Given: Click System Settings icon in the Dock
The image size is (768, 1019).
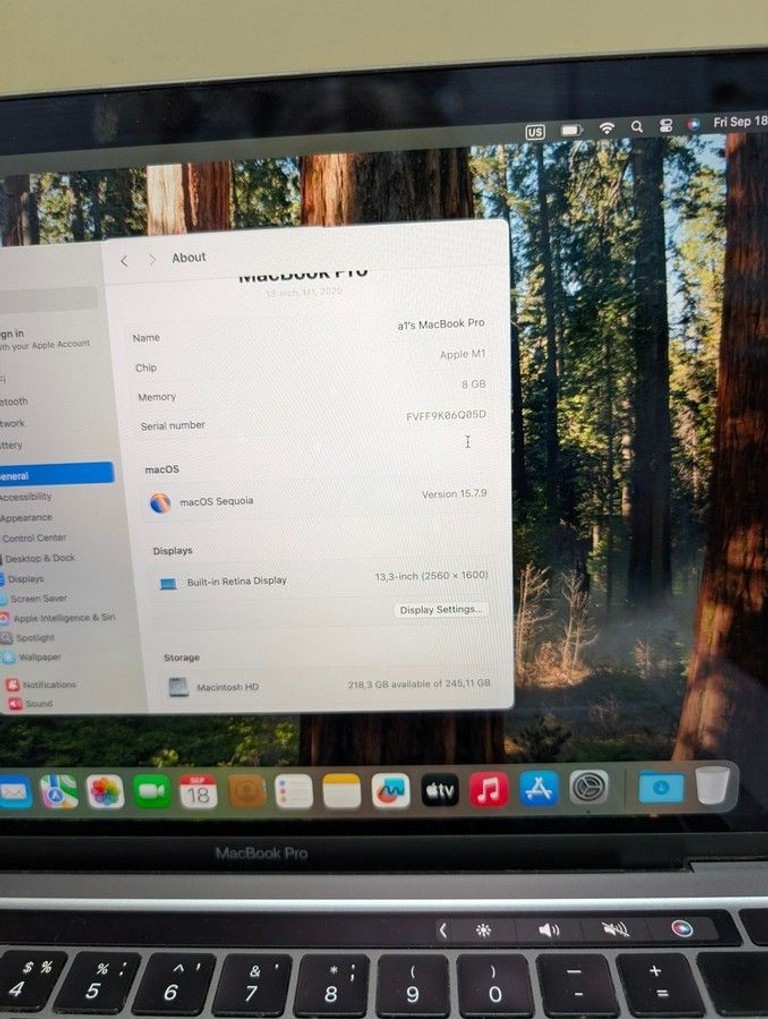Looking at the screenshot, I should [x=589, y=787].
